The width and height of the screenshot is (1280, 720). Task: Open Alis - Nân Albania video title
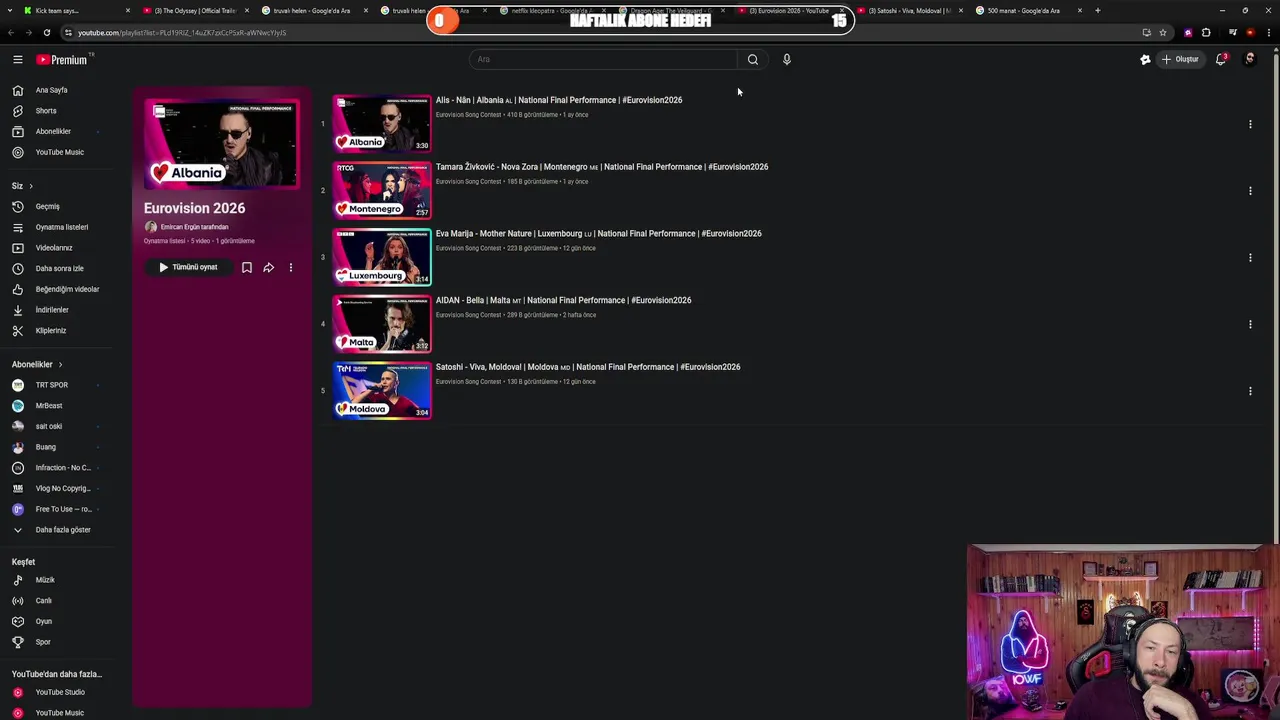[x=559, y=100]
